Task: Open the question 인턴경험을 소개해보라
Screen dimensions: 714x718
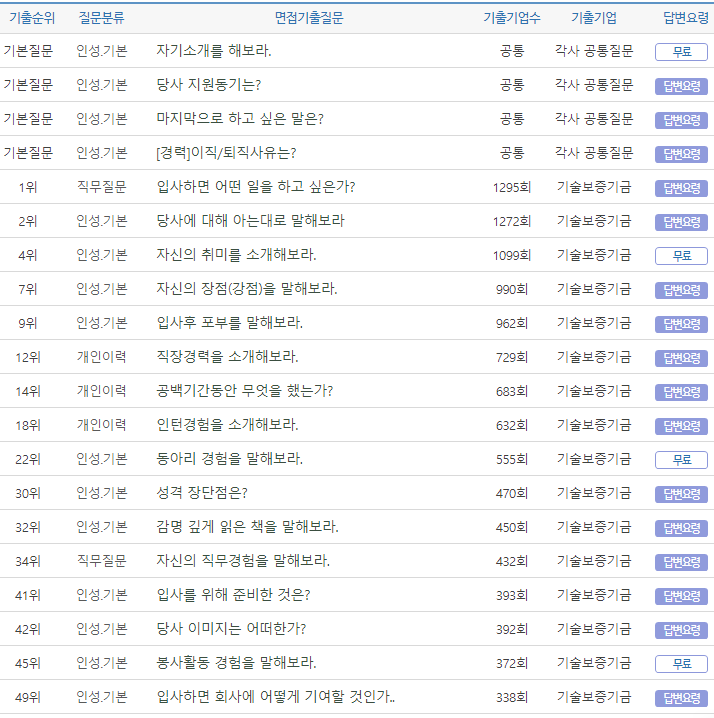Action: pos(227,425)
